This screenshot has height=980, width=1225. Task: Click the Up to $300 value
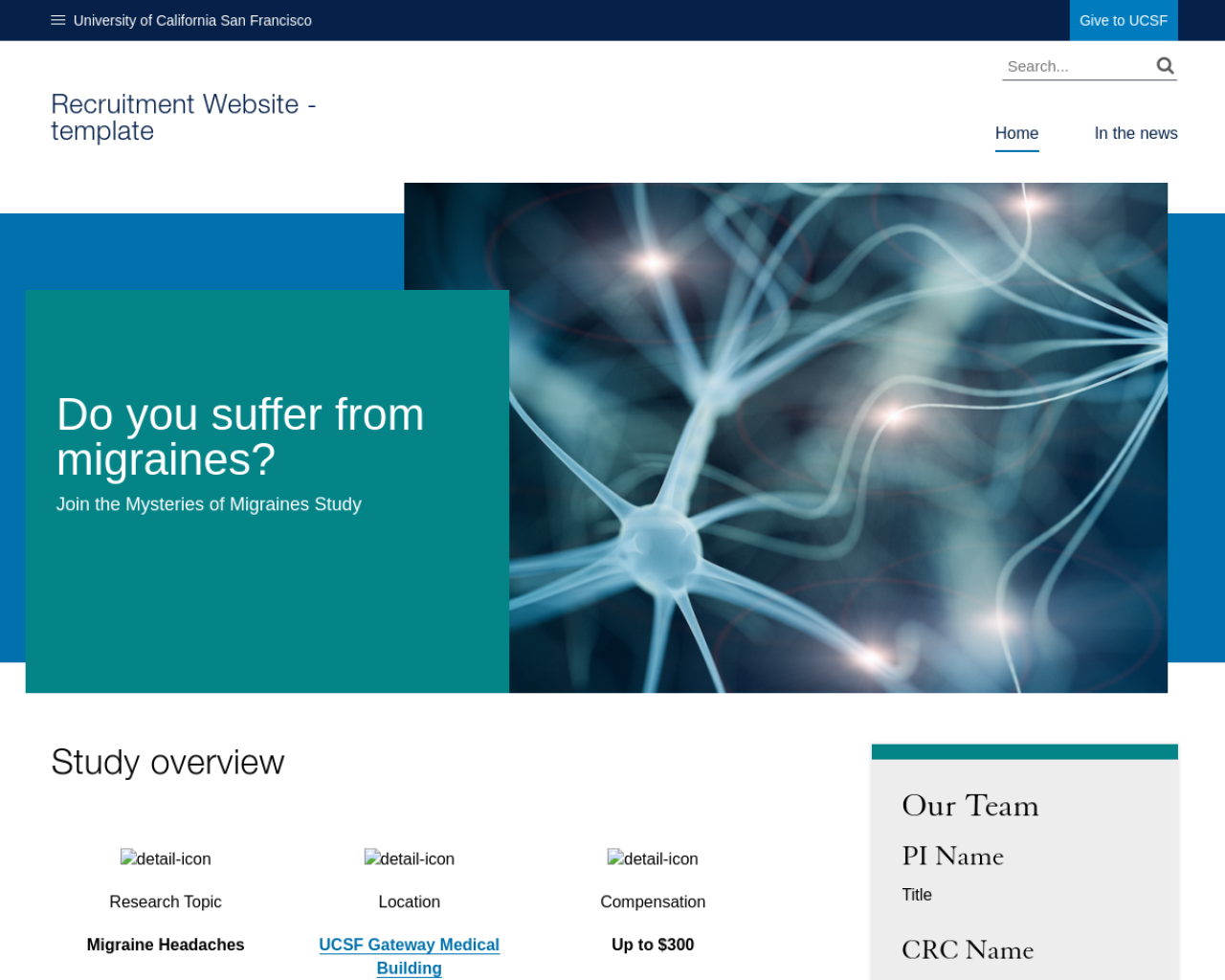653,945
